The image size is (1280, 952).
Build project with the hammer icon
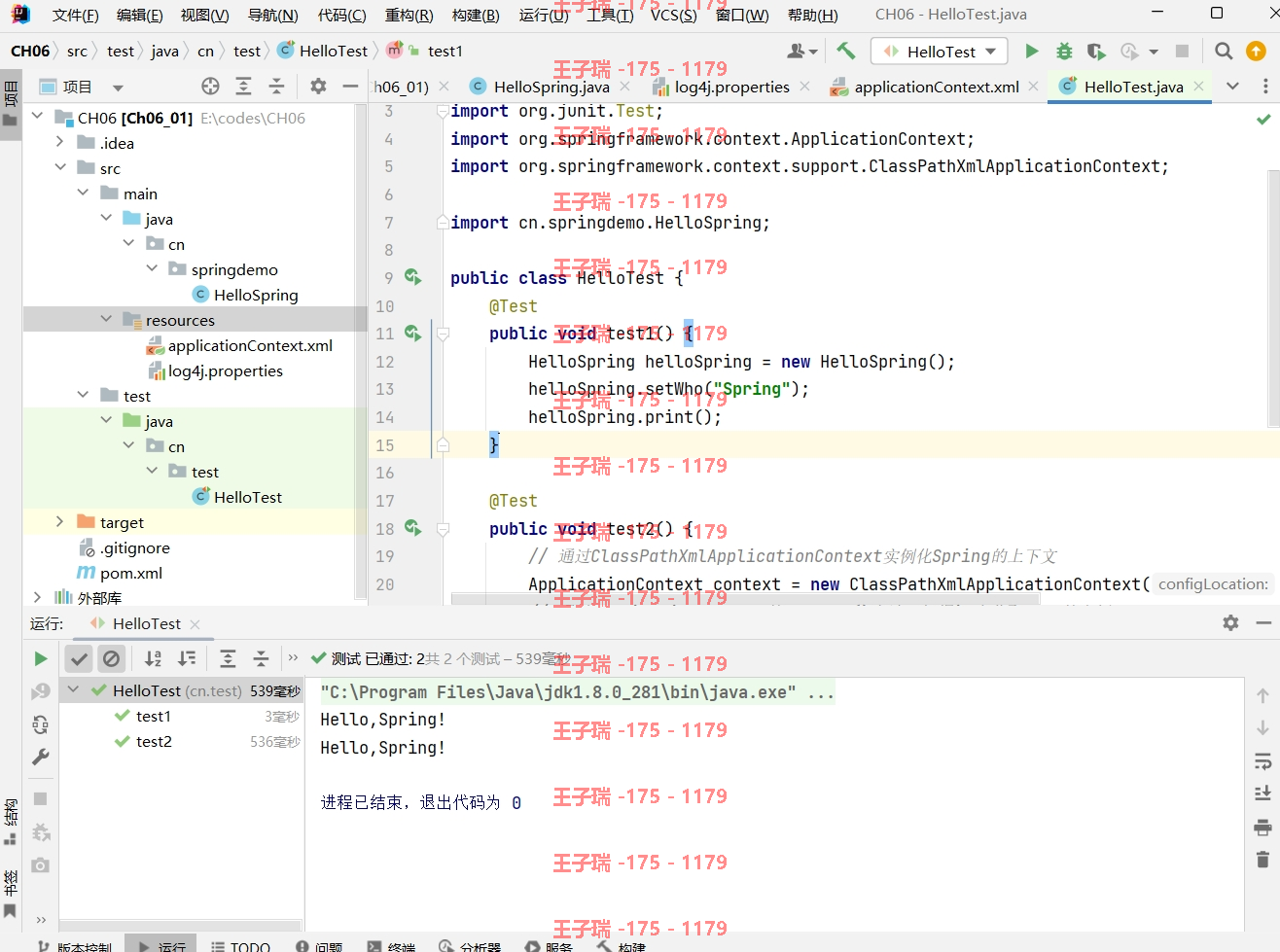point(846,52)
